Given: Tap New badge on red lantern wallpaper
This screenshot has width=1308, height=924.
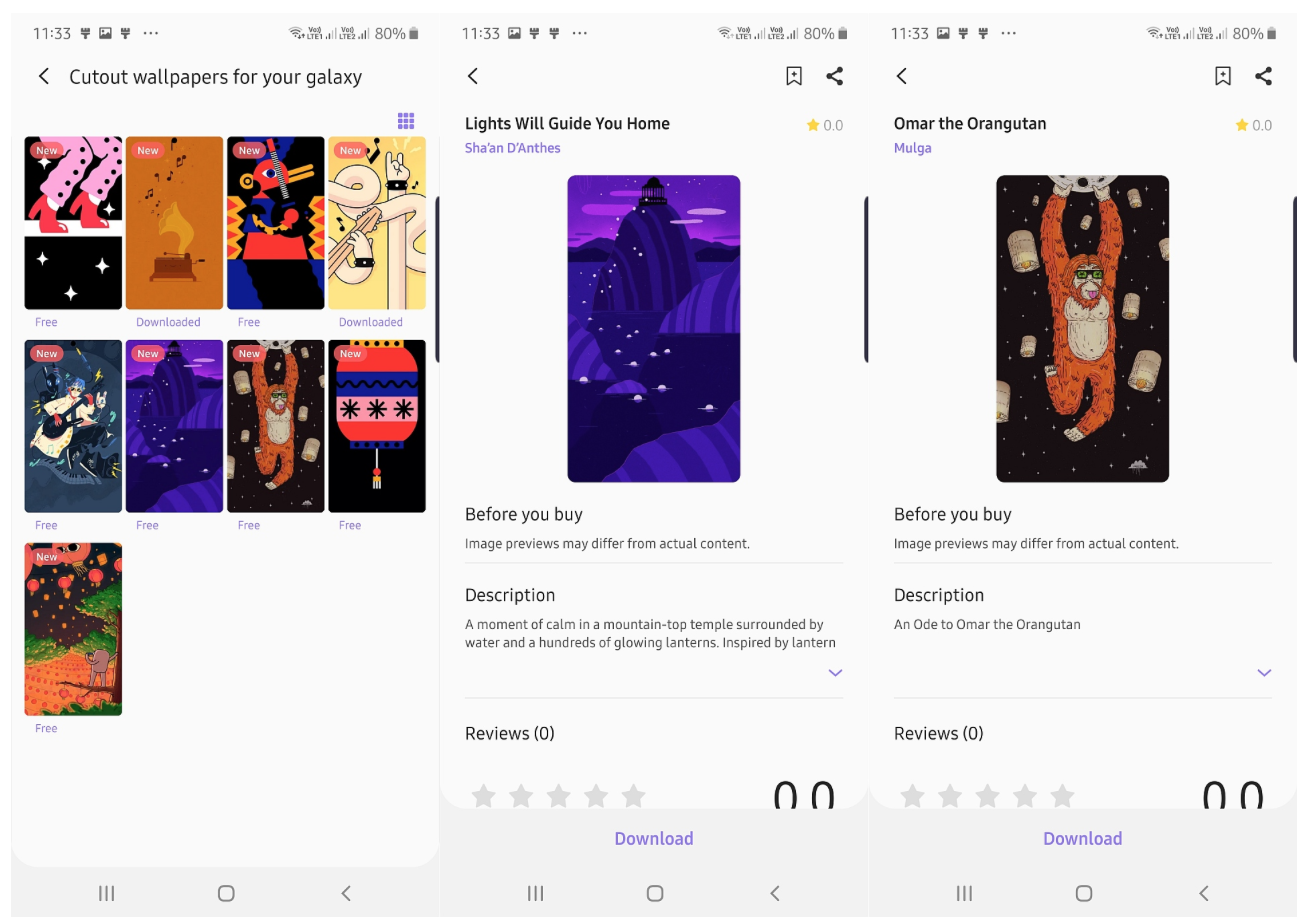Looking at the screenshot, I should pos(350,354).
